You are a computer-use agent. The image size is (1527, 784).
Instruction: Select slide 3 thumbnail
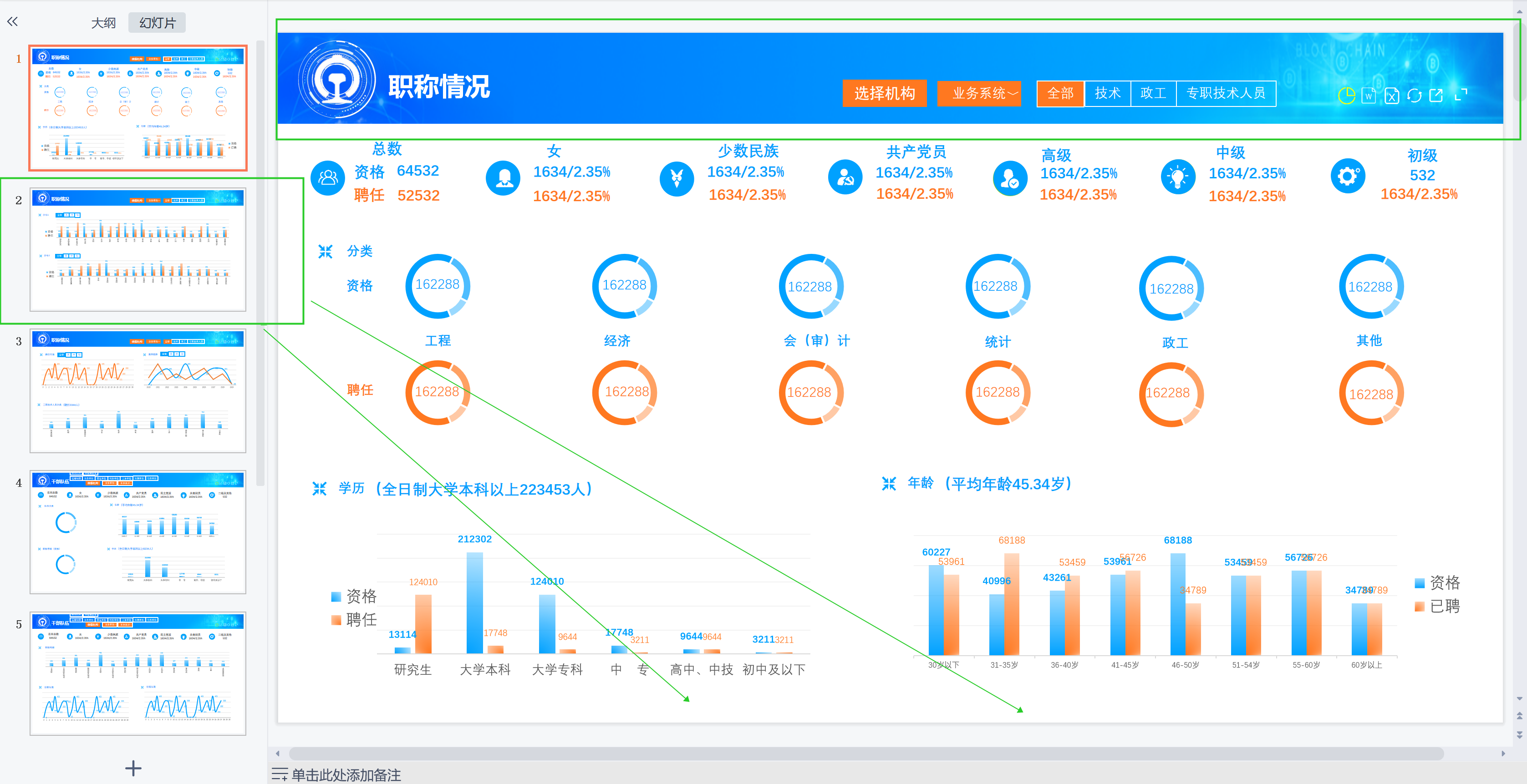point(137,391)
